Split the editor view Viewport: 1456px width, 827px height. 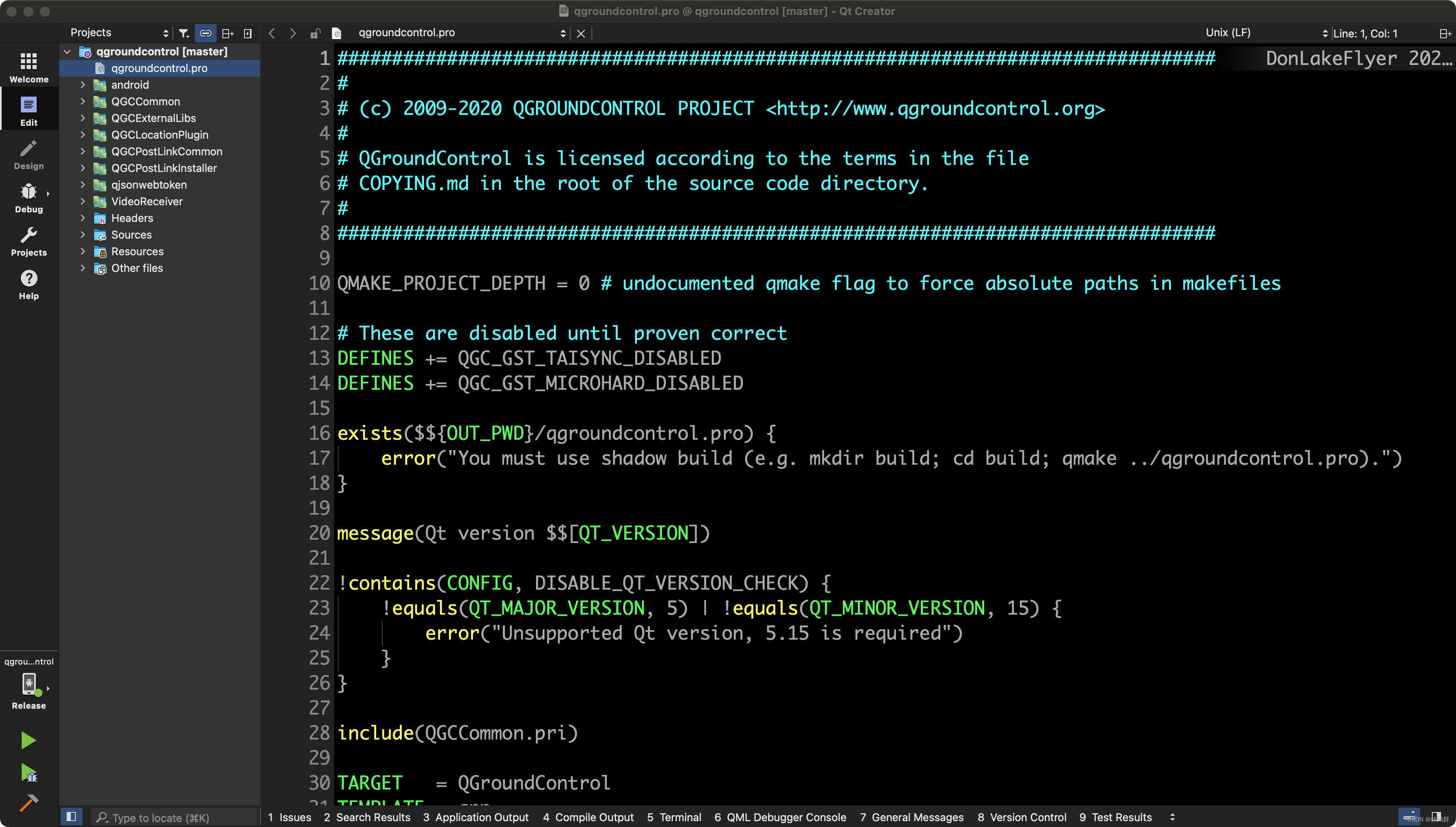point(1445,33)
